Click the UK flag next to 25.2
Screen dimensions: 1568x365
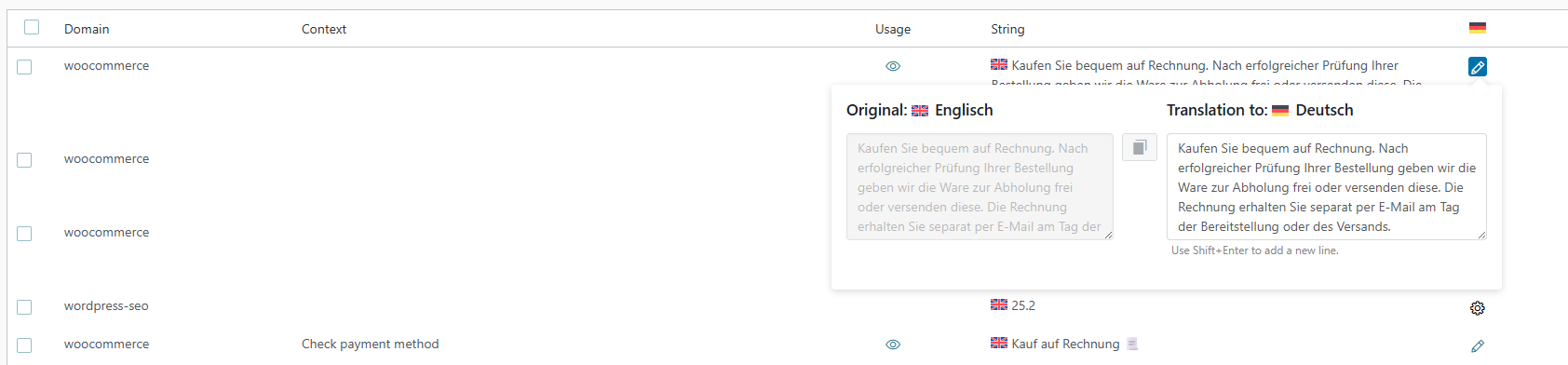tap(999, 304)
